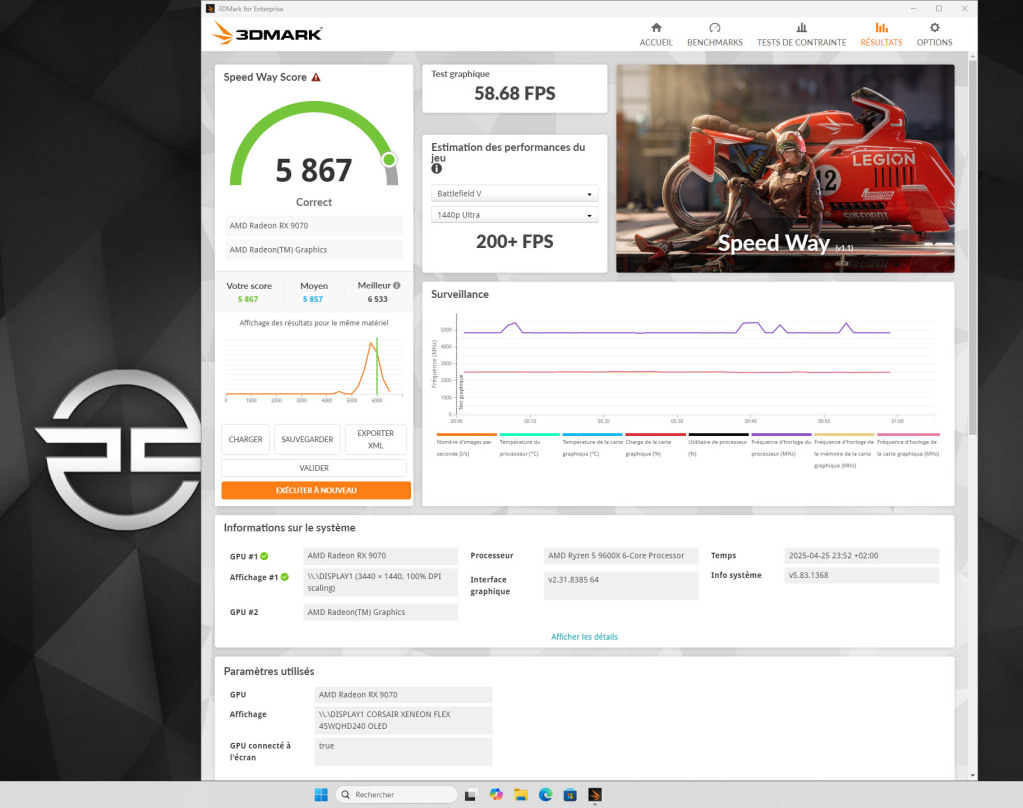Click the Temps value 2025-04-25 23:52
Viewport: 1023px width, 808px height.
861,555
